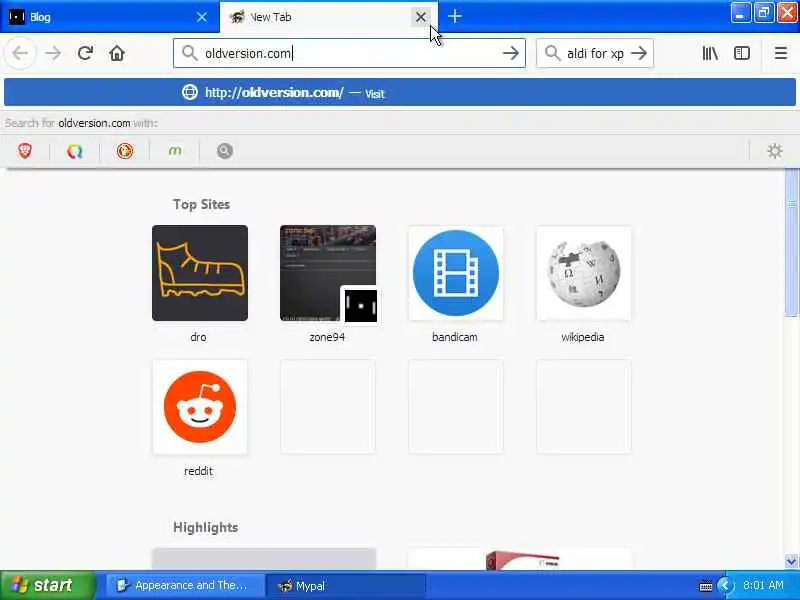The image size is (800, 600).
Task: Open the red Highlights card thumbnail
Action: pyautogui.click(x=520, y=559)
